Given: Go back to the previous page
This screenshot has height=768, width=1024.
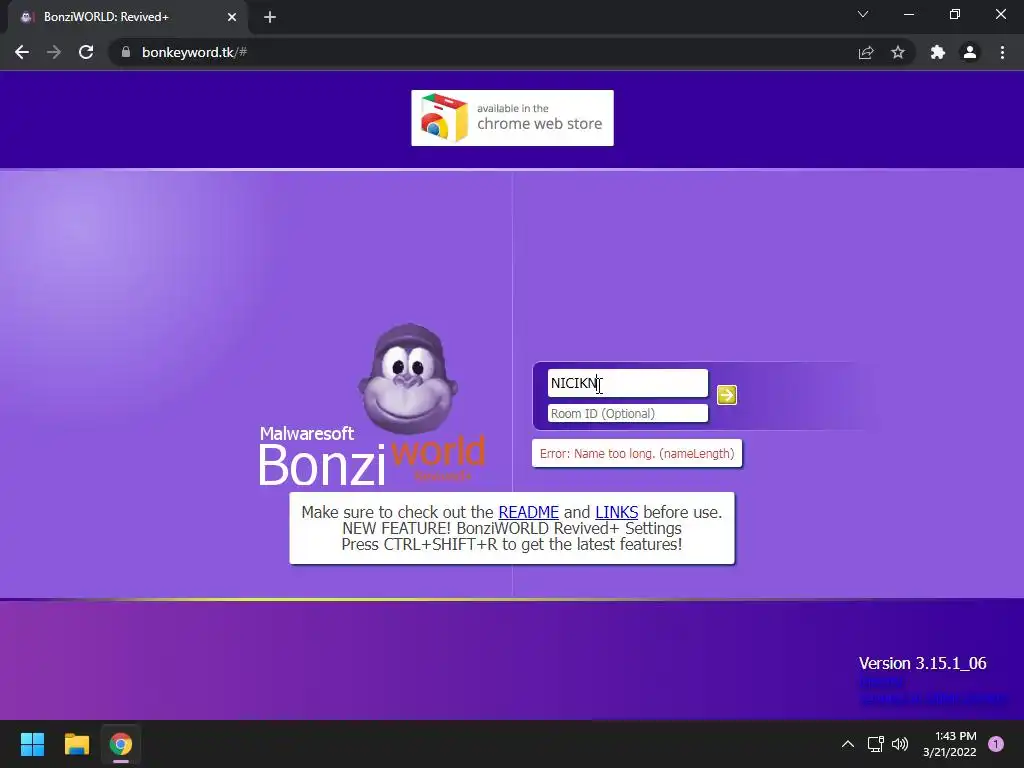Looking at the screenshot, I should click(22, 52).
